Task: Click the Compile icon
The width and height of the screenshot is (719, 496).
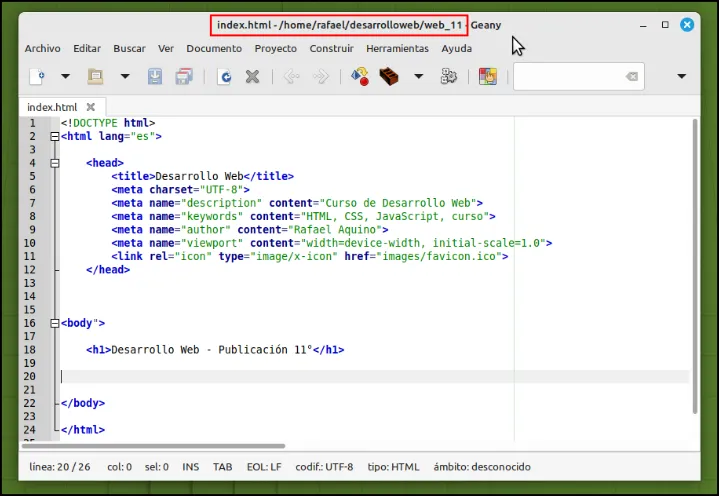Action: pos(360,76)
